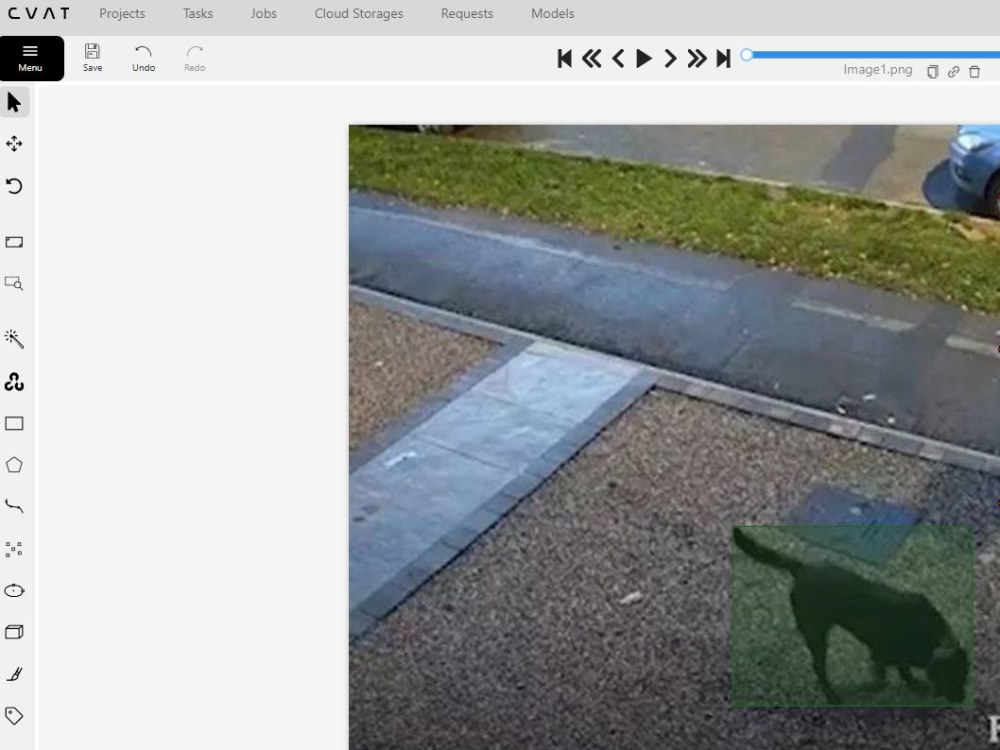Copy the Image1.png filename
The width and height of the screenshot is (1000, 750).
[x=932, y=71]
